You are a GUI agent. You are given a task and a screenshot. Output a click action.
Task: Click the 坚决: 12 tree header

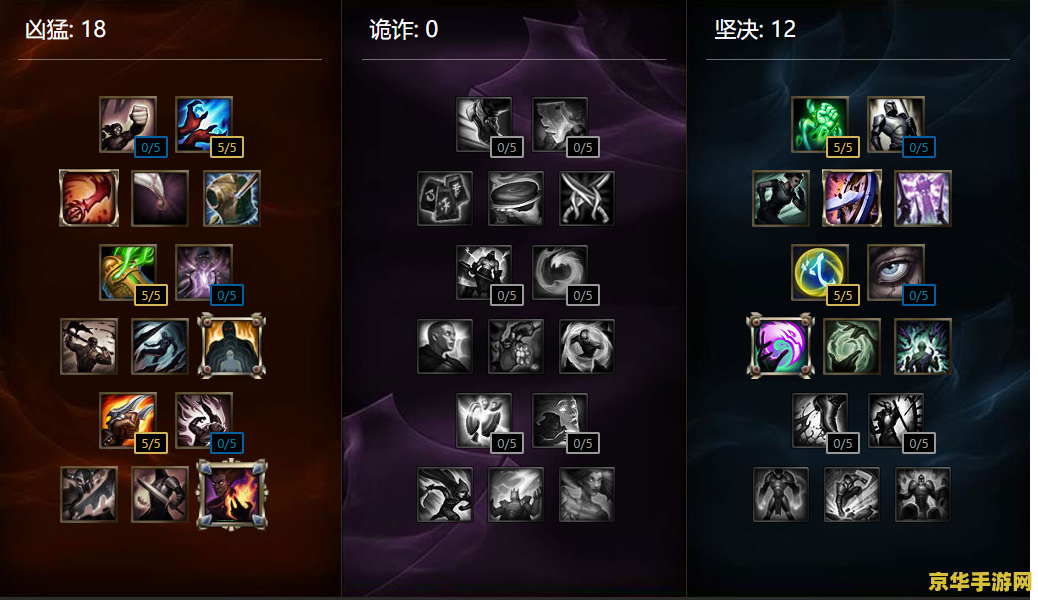coord(755,29)
